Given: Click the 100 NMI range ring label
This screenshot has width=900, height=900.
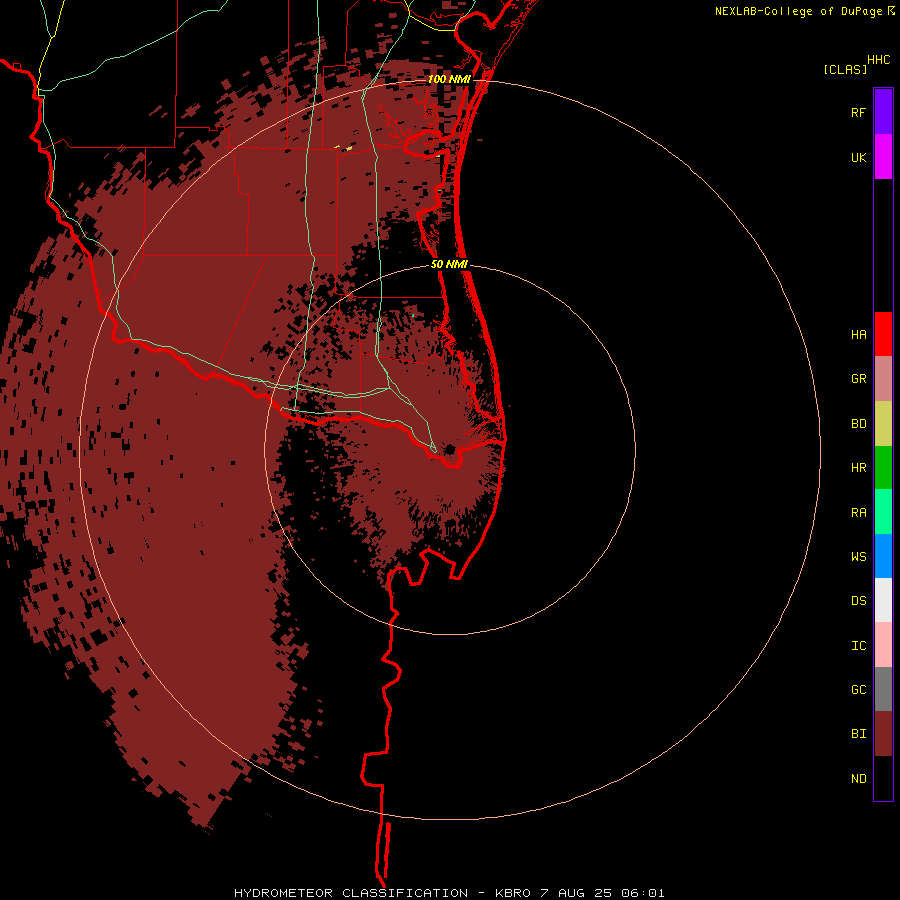Looking at the screenshot, I should click(x=449, y=79).
